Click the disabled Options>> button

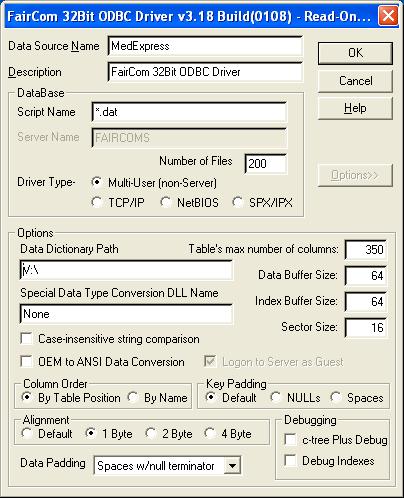tap(355, 175)
